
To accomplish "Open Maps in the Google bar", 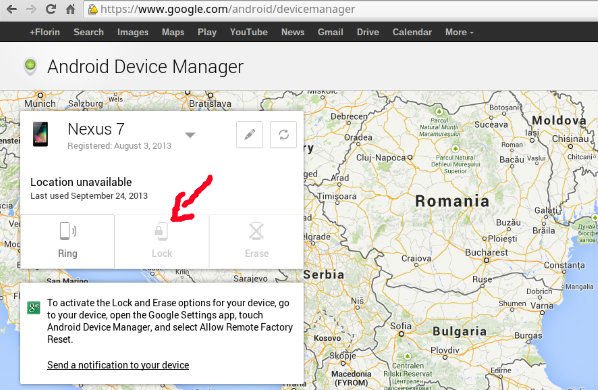I will (173, 32).
